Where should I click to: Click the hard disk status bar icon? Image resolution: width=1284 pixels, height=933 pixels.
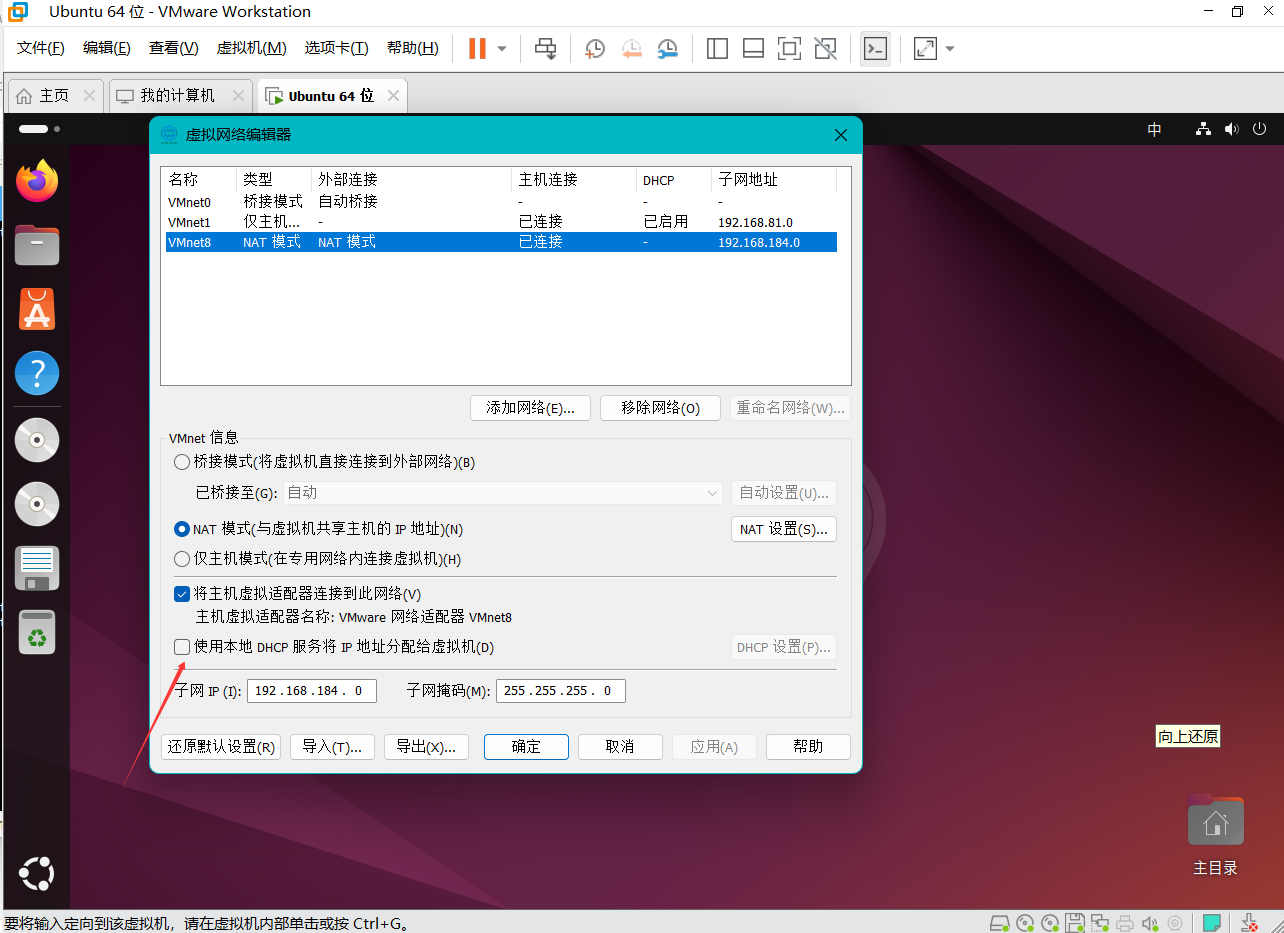click(999, 922)
